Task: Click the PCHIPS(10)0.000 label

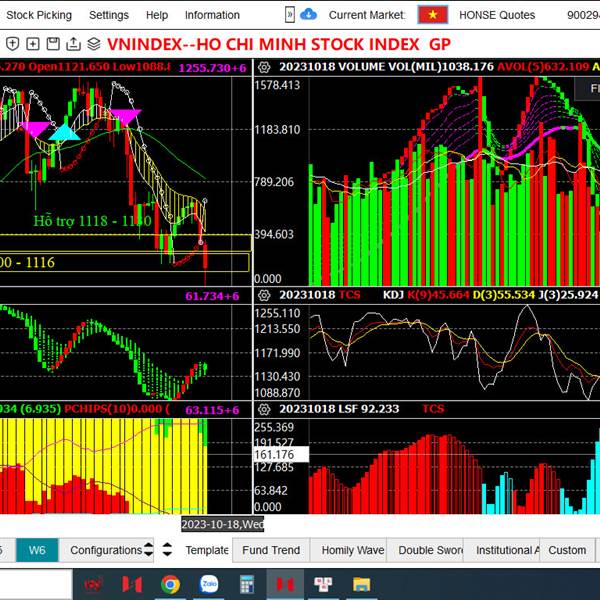Action: click(117, 409)
